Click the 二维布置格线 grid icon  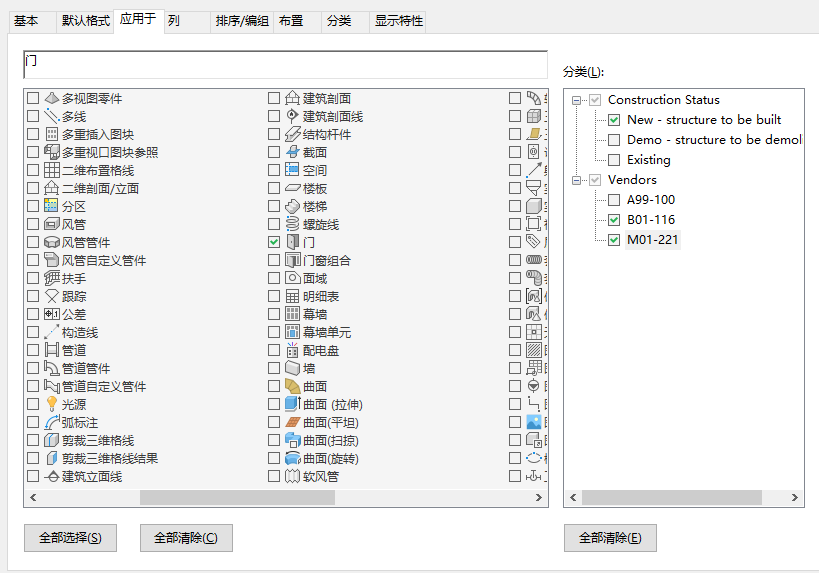52,170
